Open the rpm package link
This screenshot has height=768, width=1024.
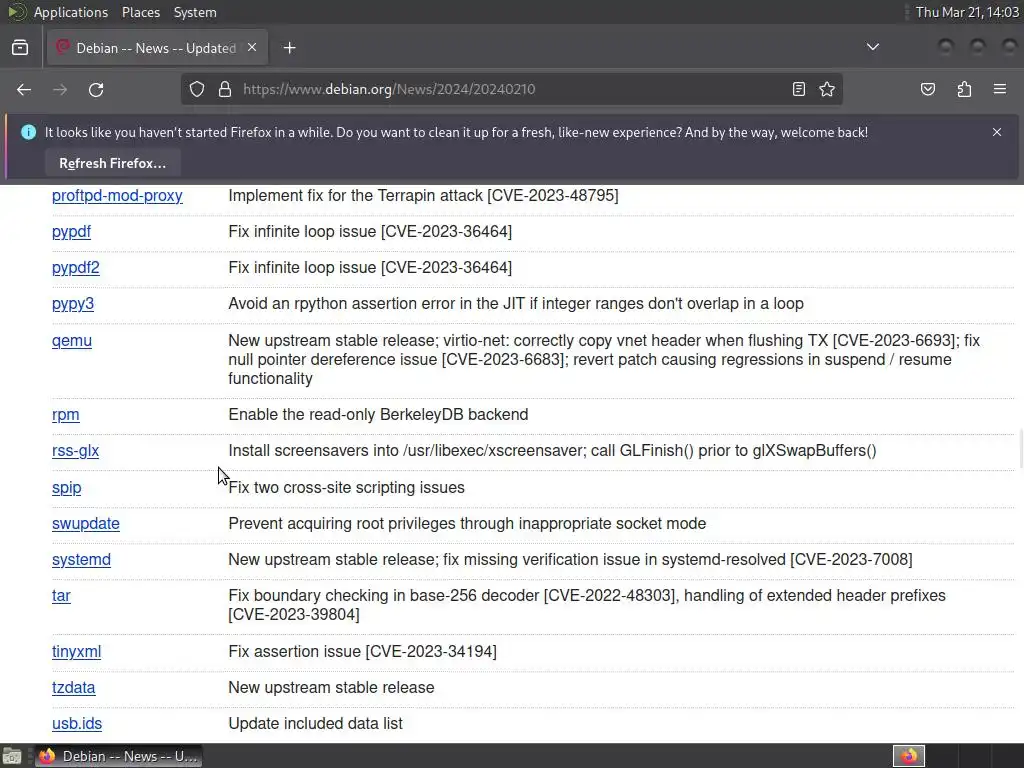point(65,415)
